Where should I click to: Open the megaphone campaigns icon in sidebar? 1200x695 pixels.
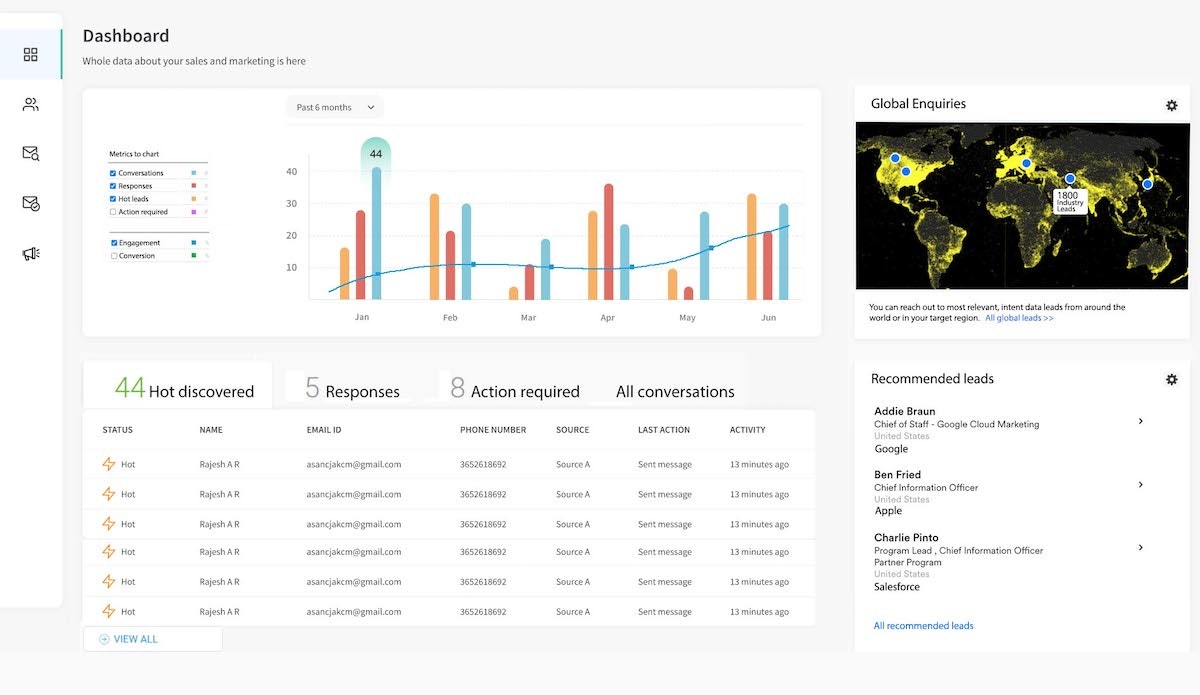pyautogui.click(x=30, y=254)
